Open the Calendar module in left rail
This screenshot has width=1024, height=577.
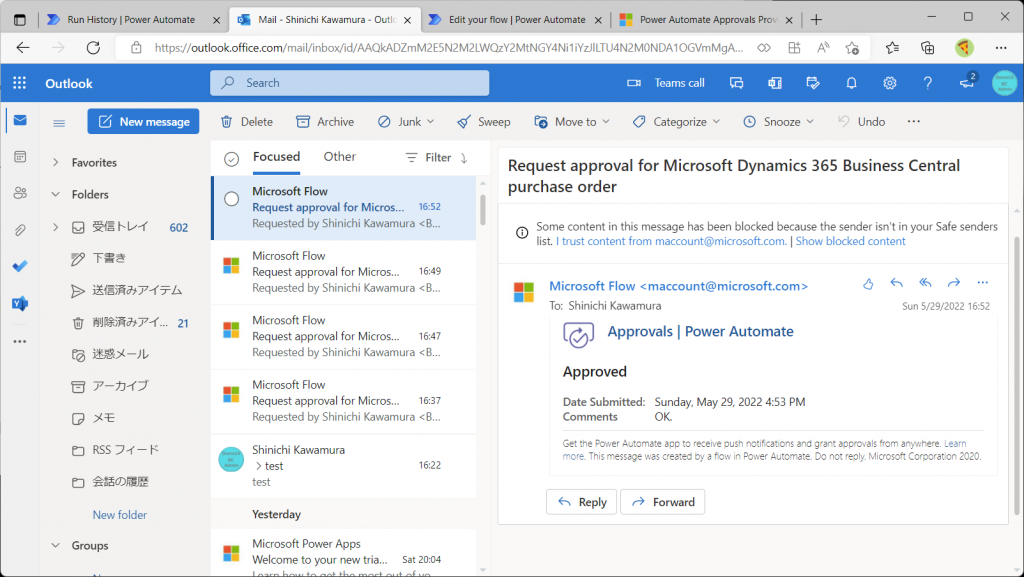[x=20, y=157]
